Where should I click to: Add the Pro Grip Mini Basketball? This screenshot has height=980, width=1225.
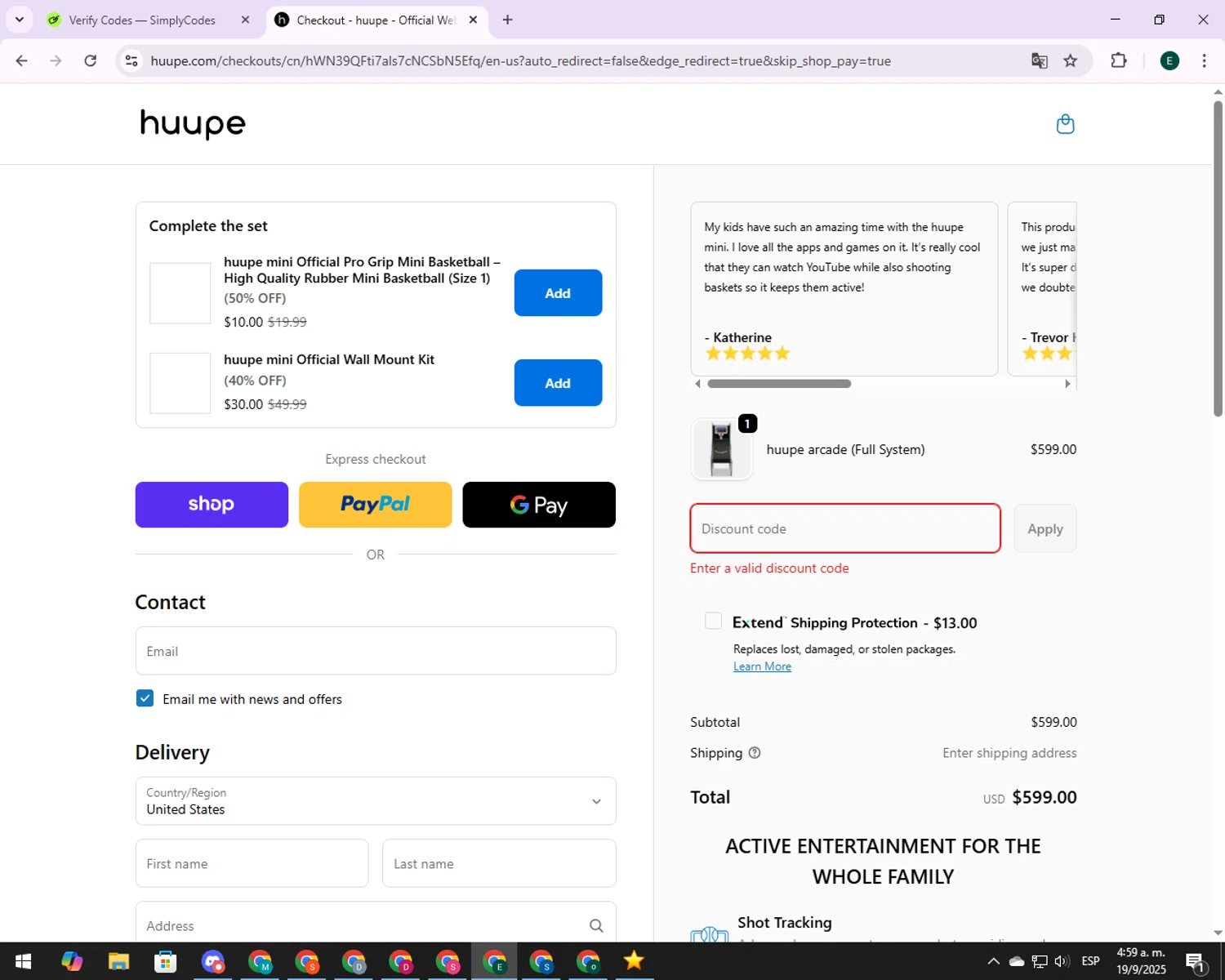tap(558, 292)
